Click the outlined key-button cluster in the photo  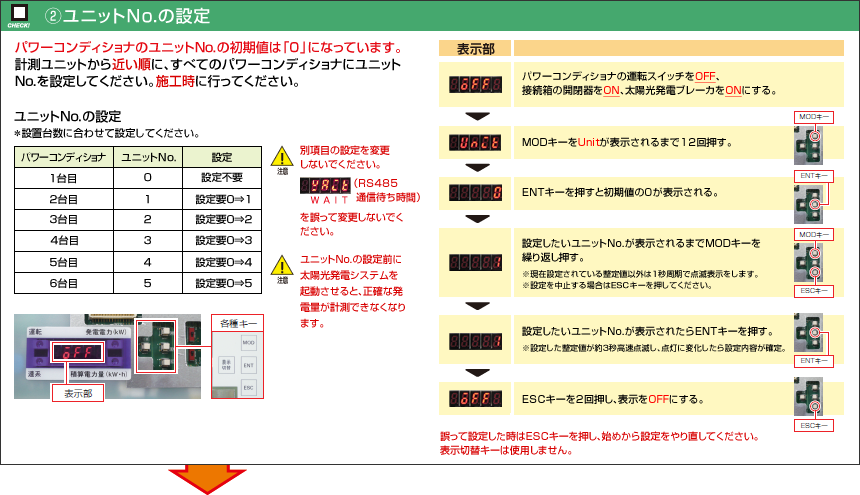[156, 346]
